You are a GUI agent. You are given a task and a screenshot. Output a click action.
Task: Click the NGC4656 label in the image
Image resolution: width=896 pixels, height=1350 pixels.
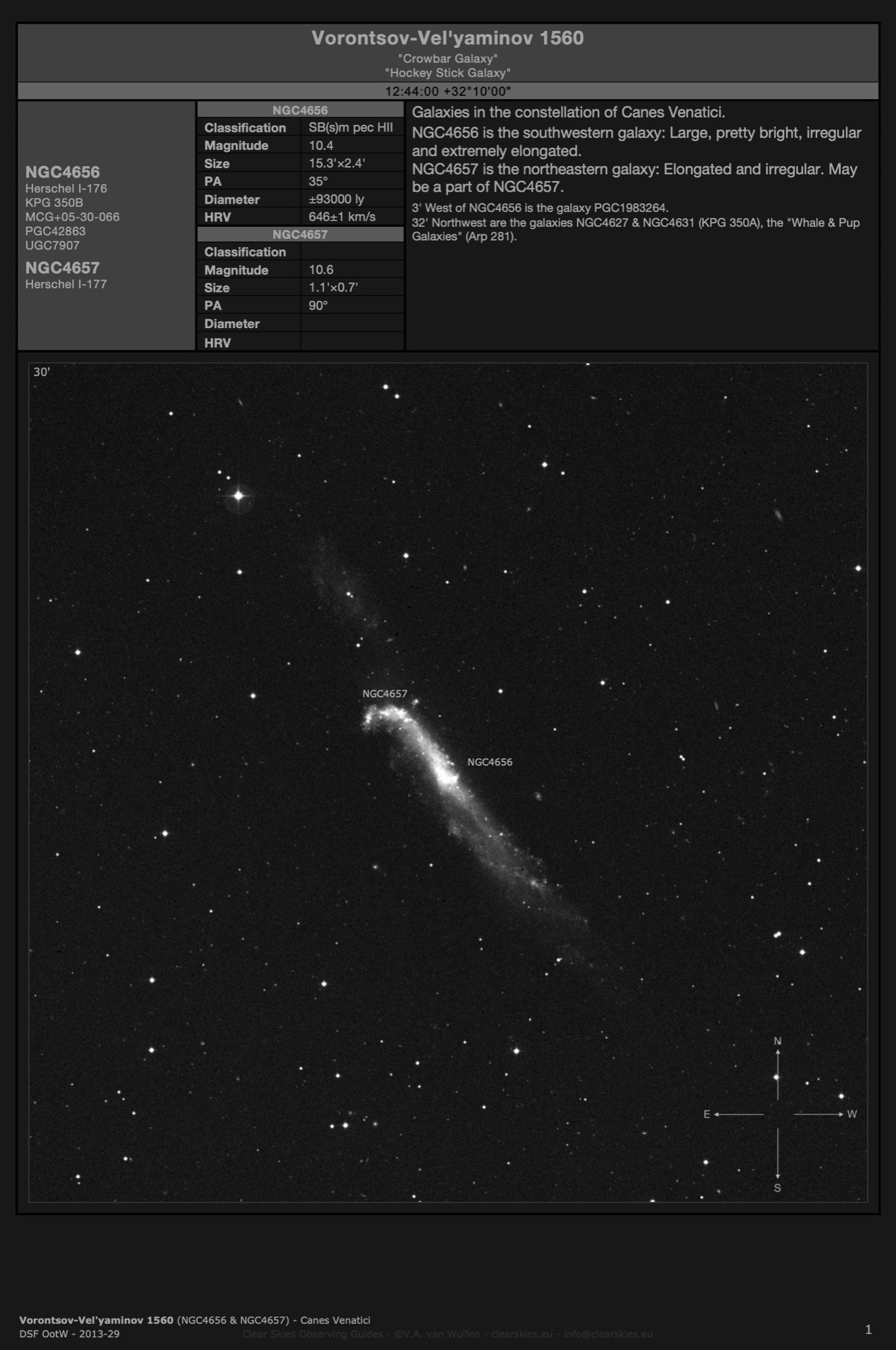(x=490, y=762)
